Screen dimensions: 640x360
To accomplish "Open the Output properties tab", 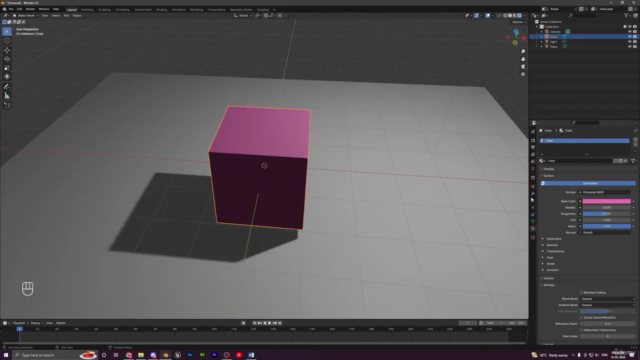I will (533, 147).
